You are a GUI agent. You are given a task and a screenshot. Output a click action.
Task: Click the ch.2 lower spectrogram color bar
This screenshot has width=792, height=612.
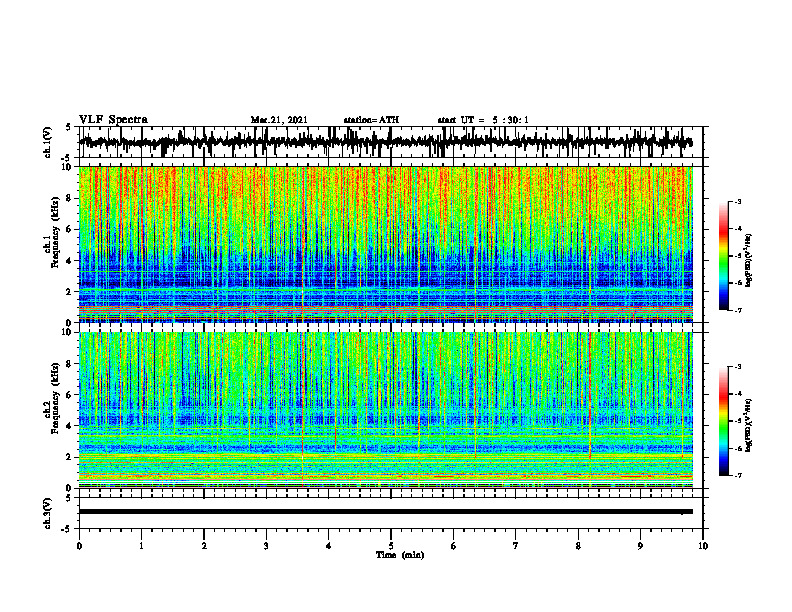pyautogui.click(x=724, y=421)
